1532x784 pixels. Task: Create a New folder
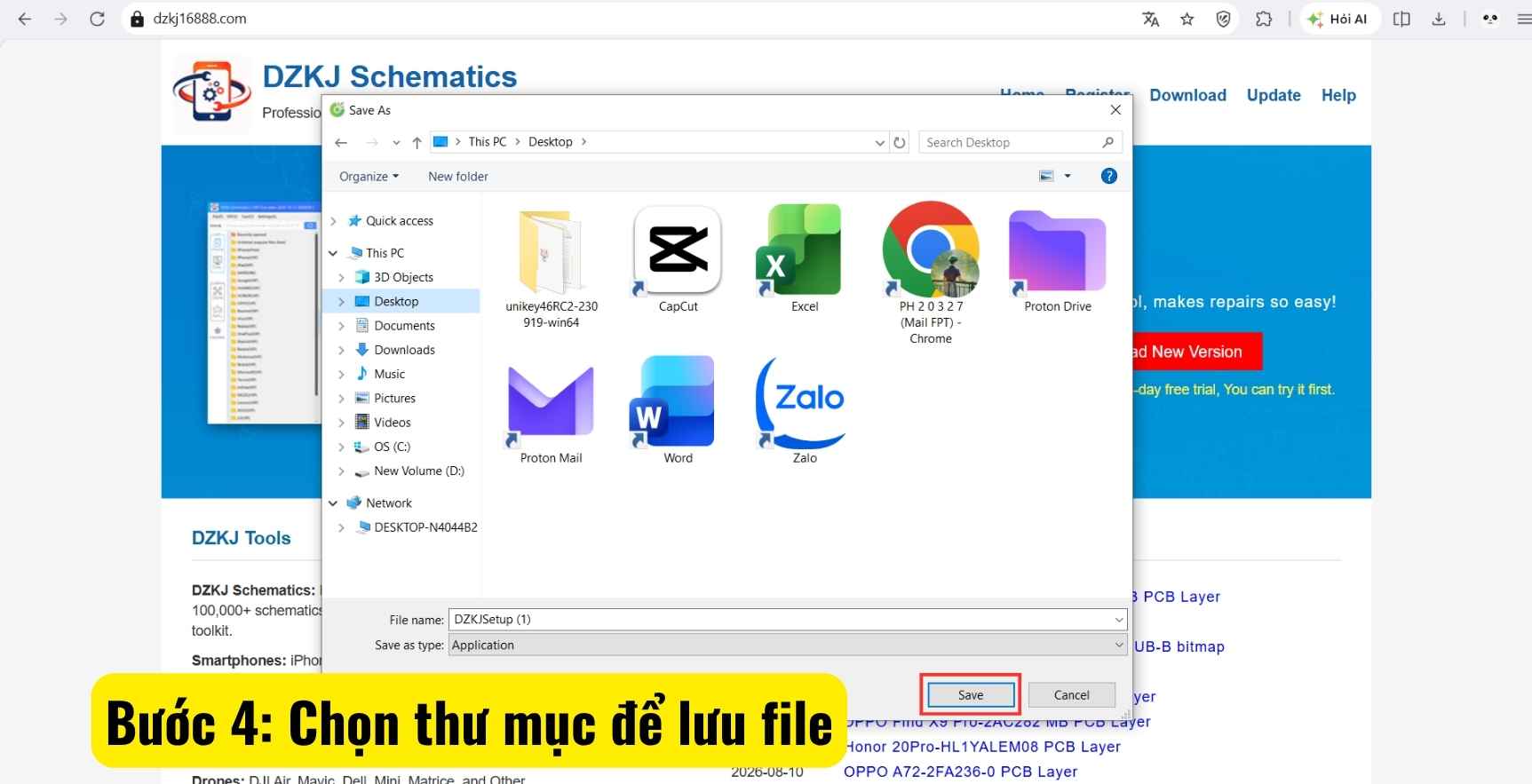coord(458,176)
